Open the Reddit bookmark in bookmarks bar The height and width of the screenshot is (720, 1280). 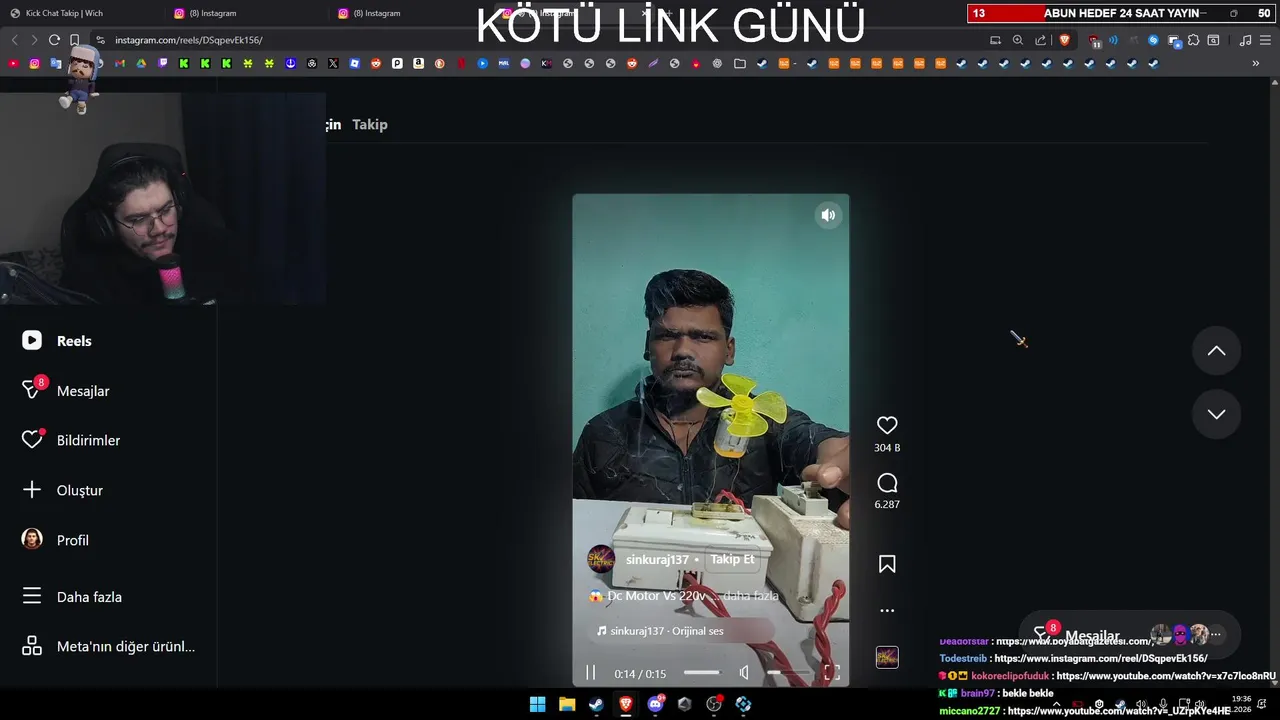(376, 63)
